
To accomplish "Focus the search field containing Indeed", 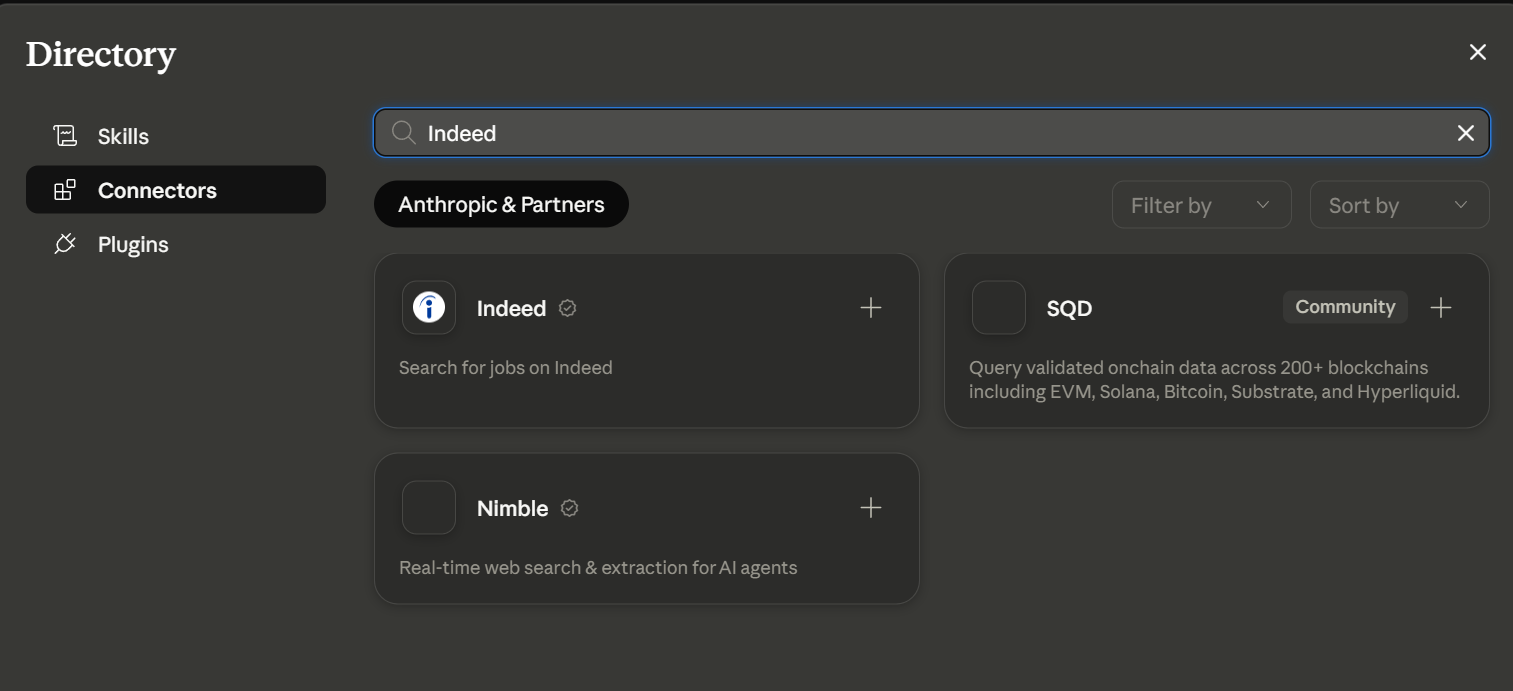I will tap(932, 133).
